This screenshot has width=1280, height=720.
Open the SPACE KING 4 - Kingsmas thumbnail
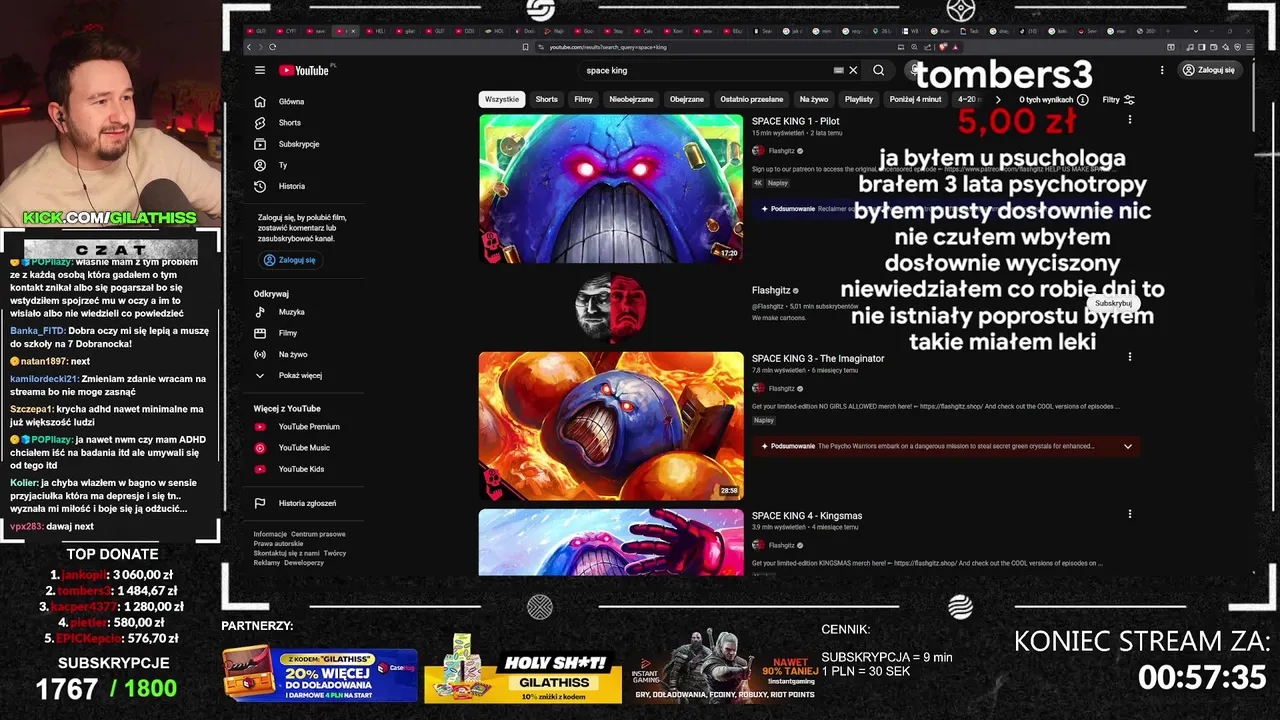[x=611, y=542]
